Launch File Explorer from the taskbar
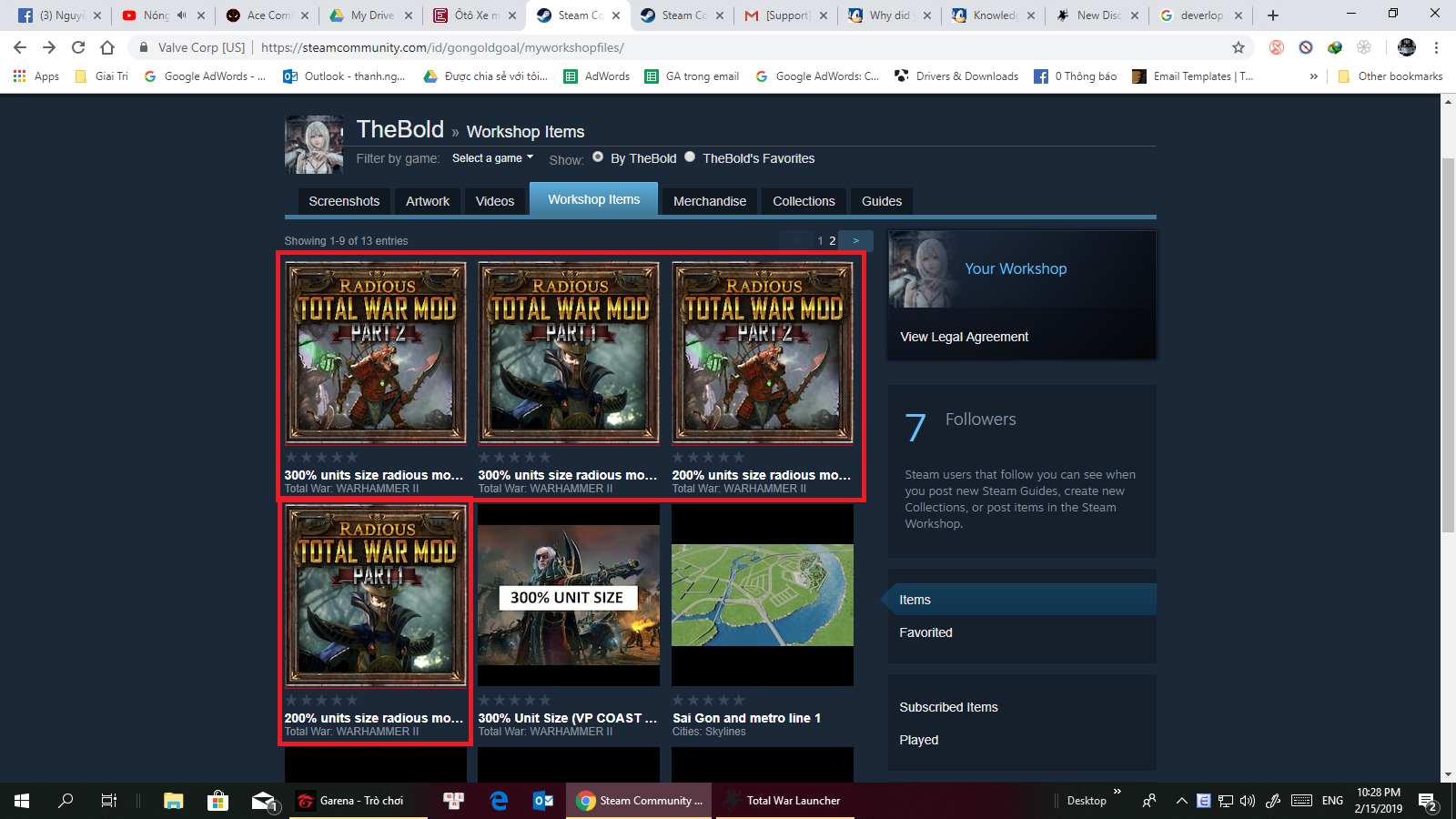 174,801
